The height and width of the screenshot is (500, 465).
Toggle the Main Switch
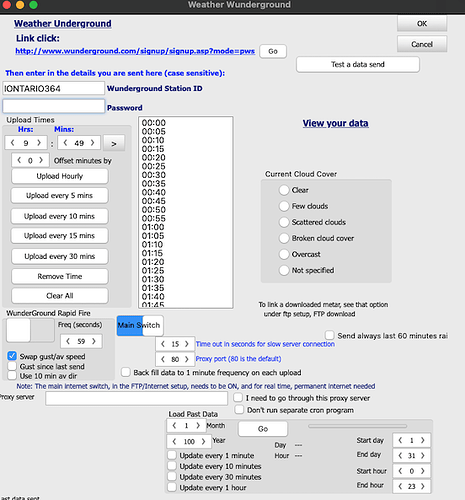point(140,325)
